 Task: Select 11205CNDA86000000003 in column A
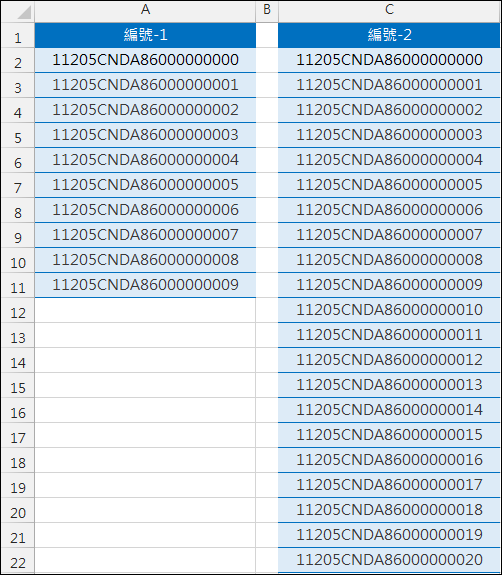click(x=145, y=135)
